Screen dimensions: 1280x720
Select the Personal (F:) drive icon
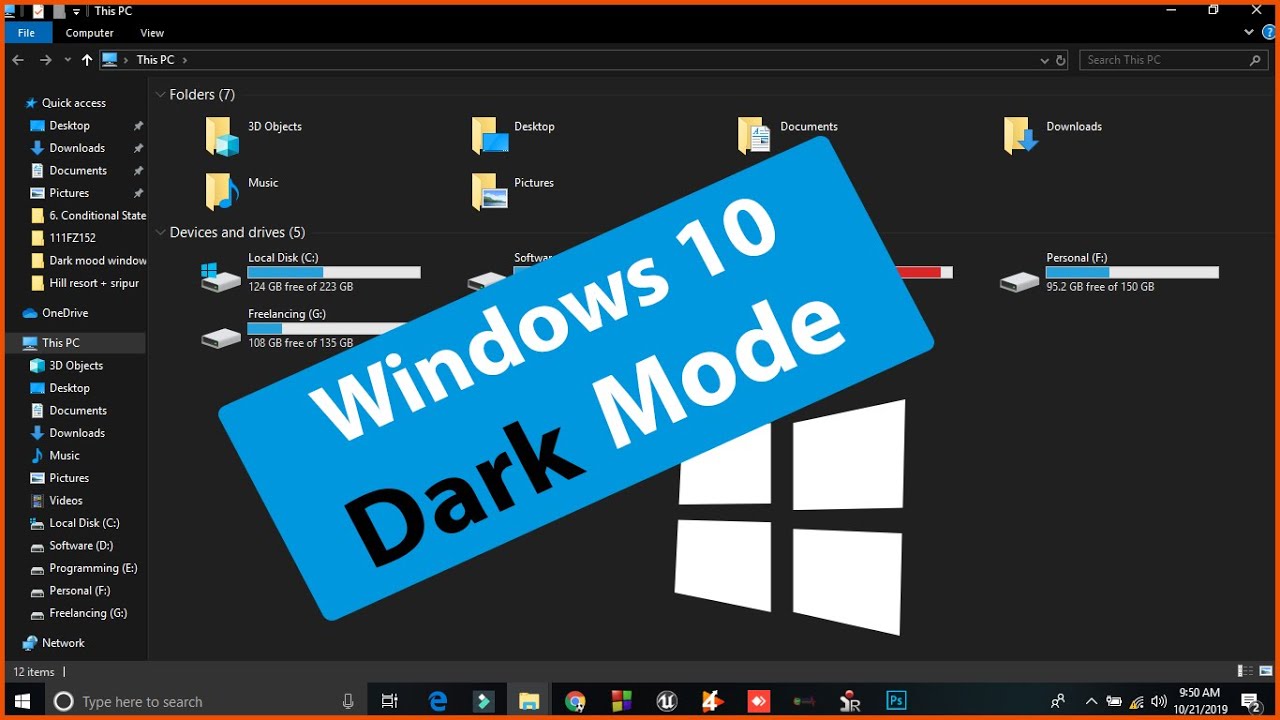tap(1020, 283)
